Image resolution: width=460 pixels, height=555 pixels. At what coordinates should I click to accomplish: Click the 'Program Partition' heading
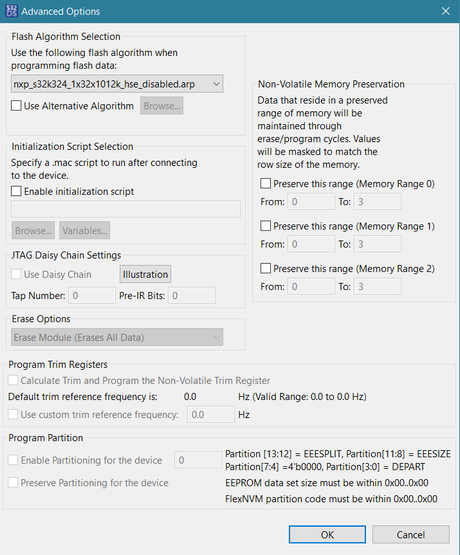[x=46, y=438]
